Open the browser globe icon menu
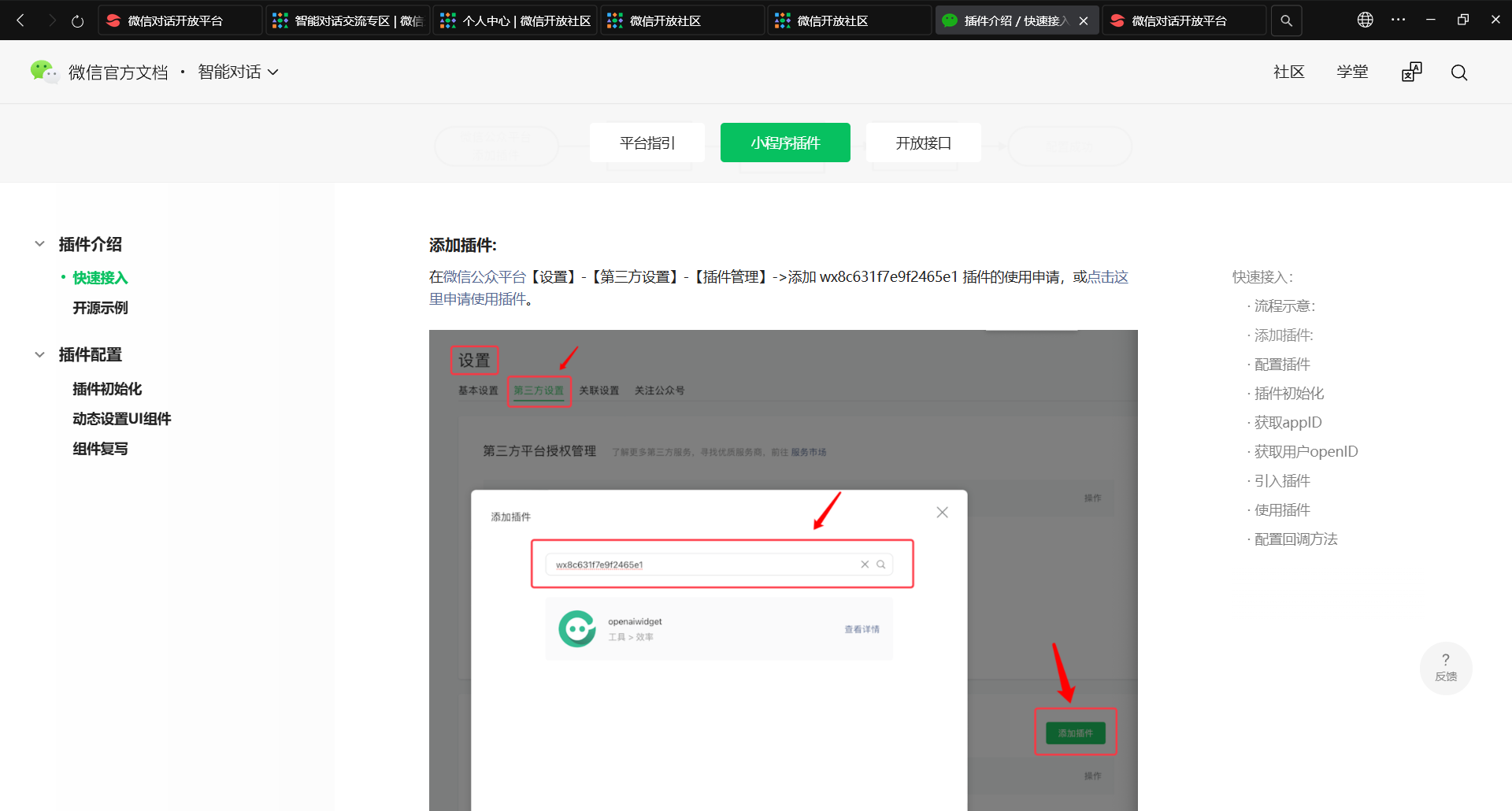The width and height of the screenshot is (1512, 811). (1366, 20)
